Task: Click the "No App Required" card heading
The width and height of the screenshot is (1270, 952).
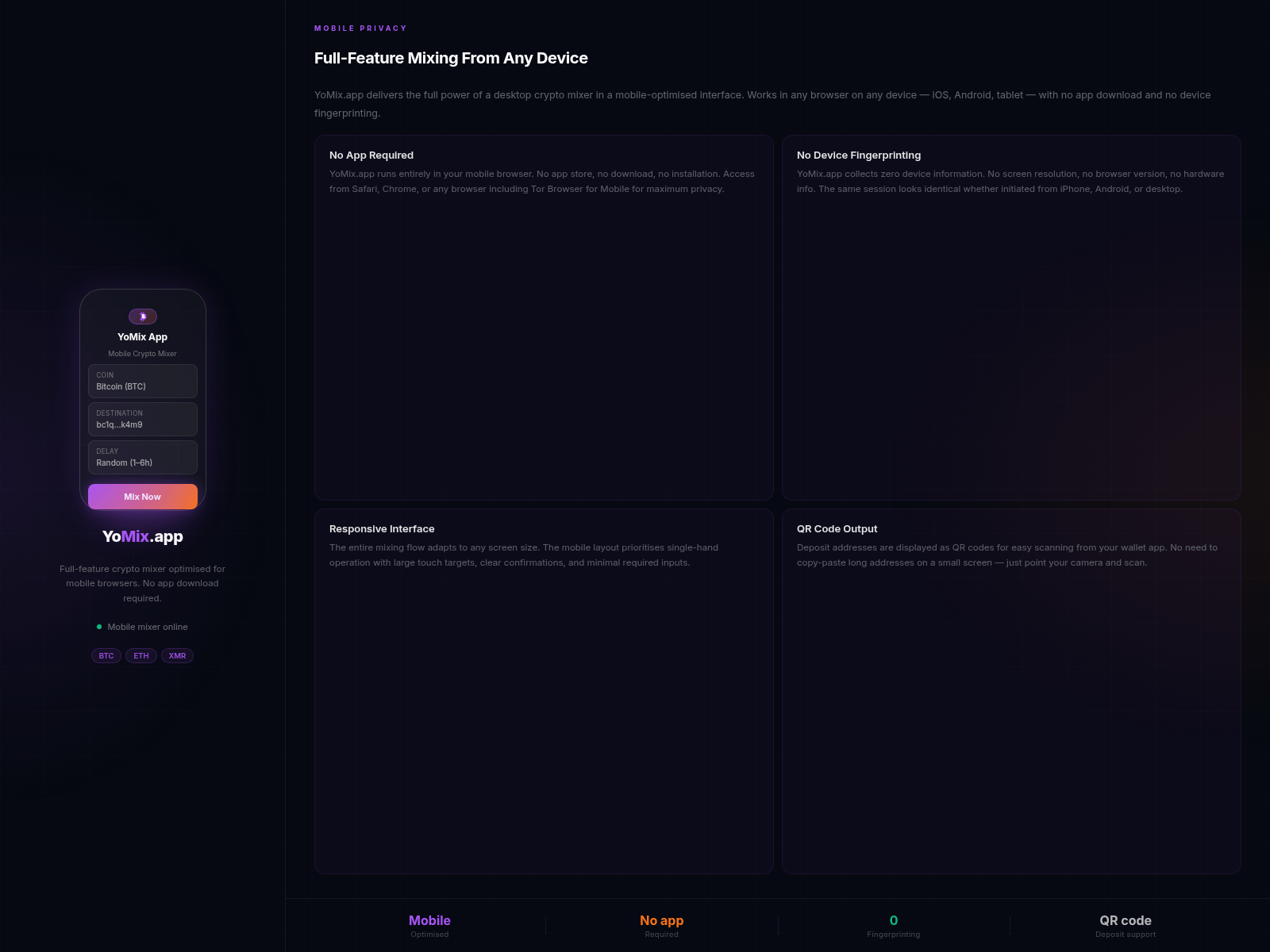Action: coord(371,155)
